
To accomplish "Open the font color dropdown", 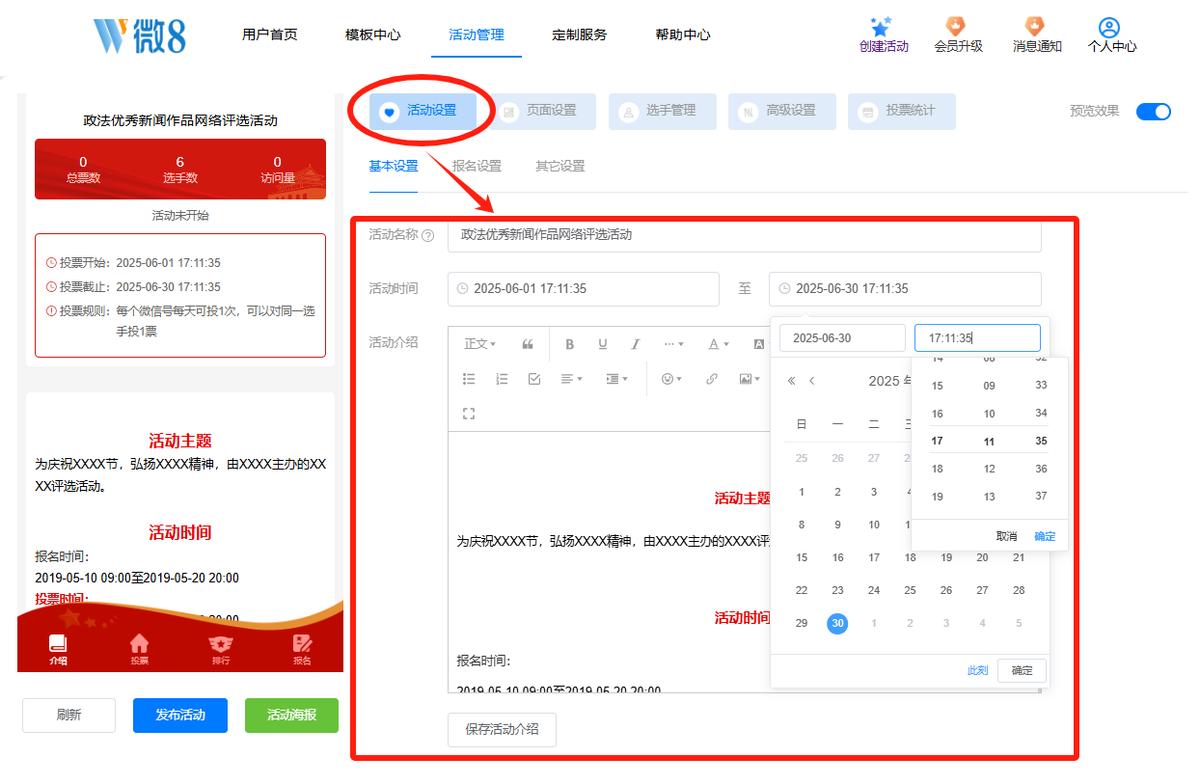I will (x=718, y=344).
